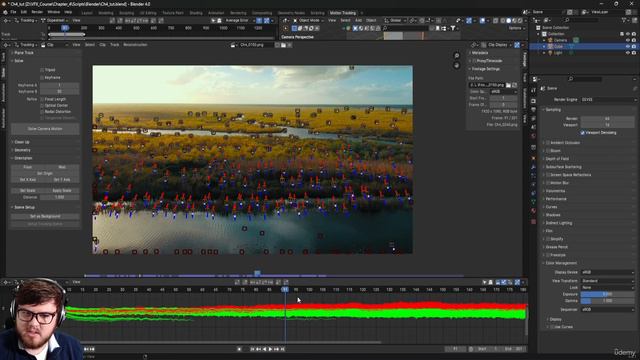Open the Edit menu

click(x=24, y=12)
